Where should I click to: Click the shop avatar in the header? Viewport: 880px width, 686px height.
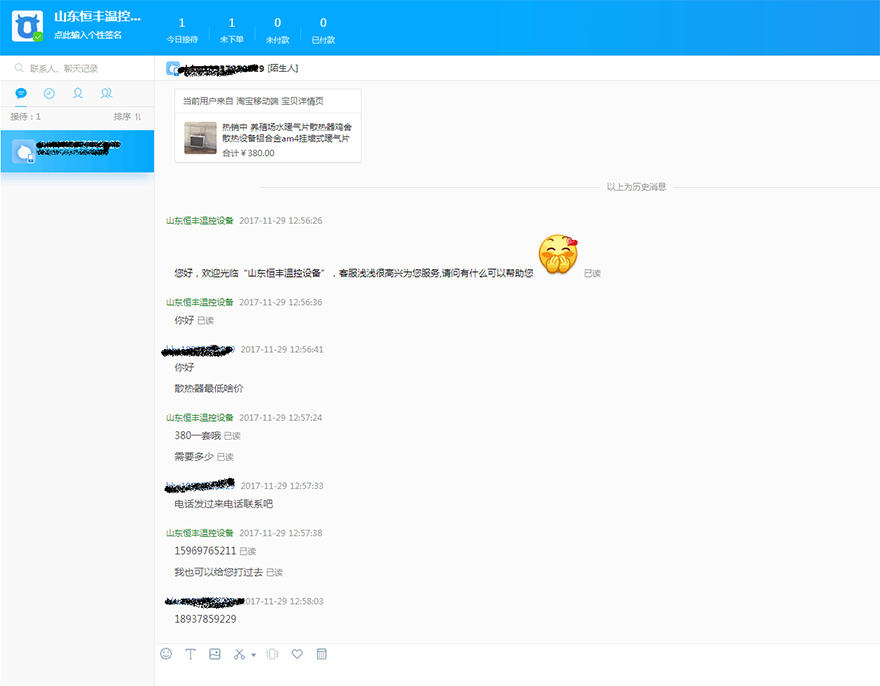[27, 26]
